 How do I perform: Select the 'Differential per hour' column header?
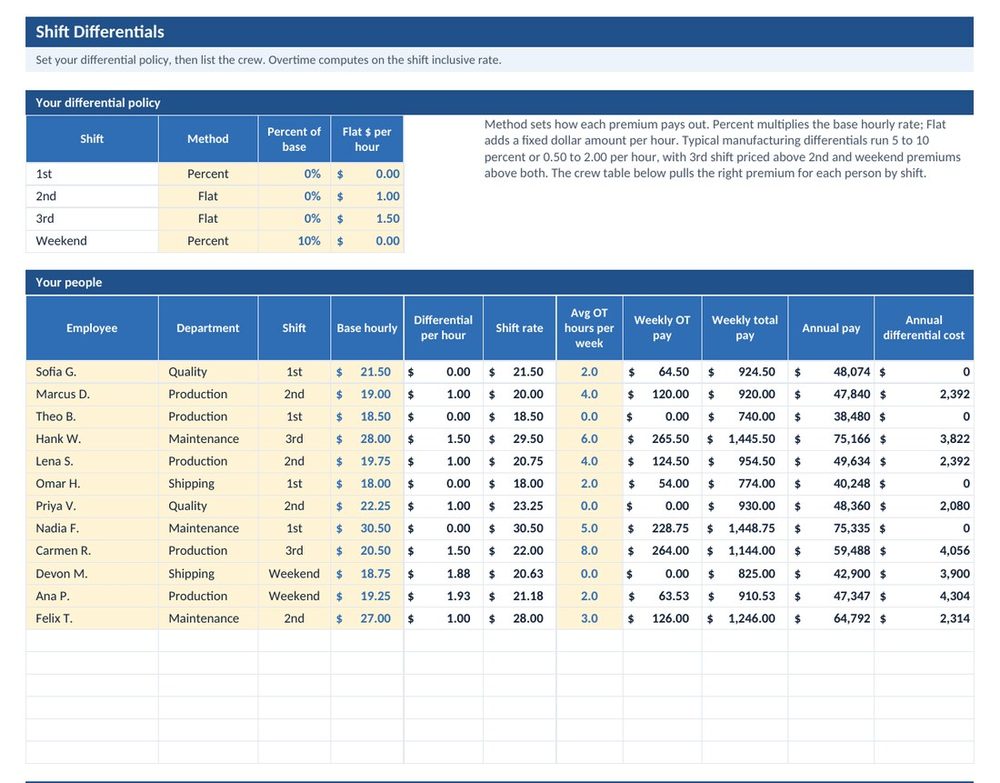point(443,328)
